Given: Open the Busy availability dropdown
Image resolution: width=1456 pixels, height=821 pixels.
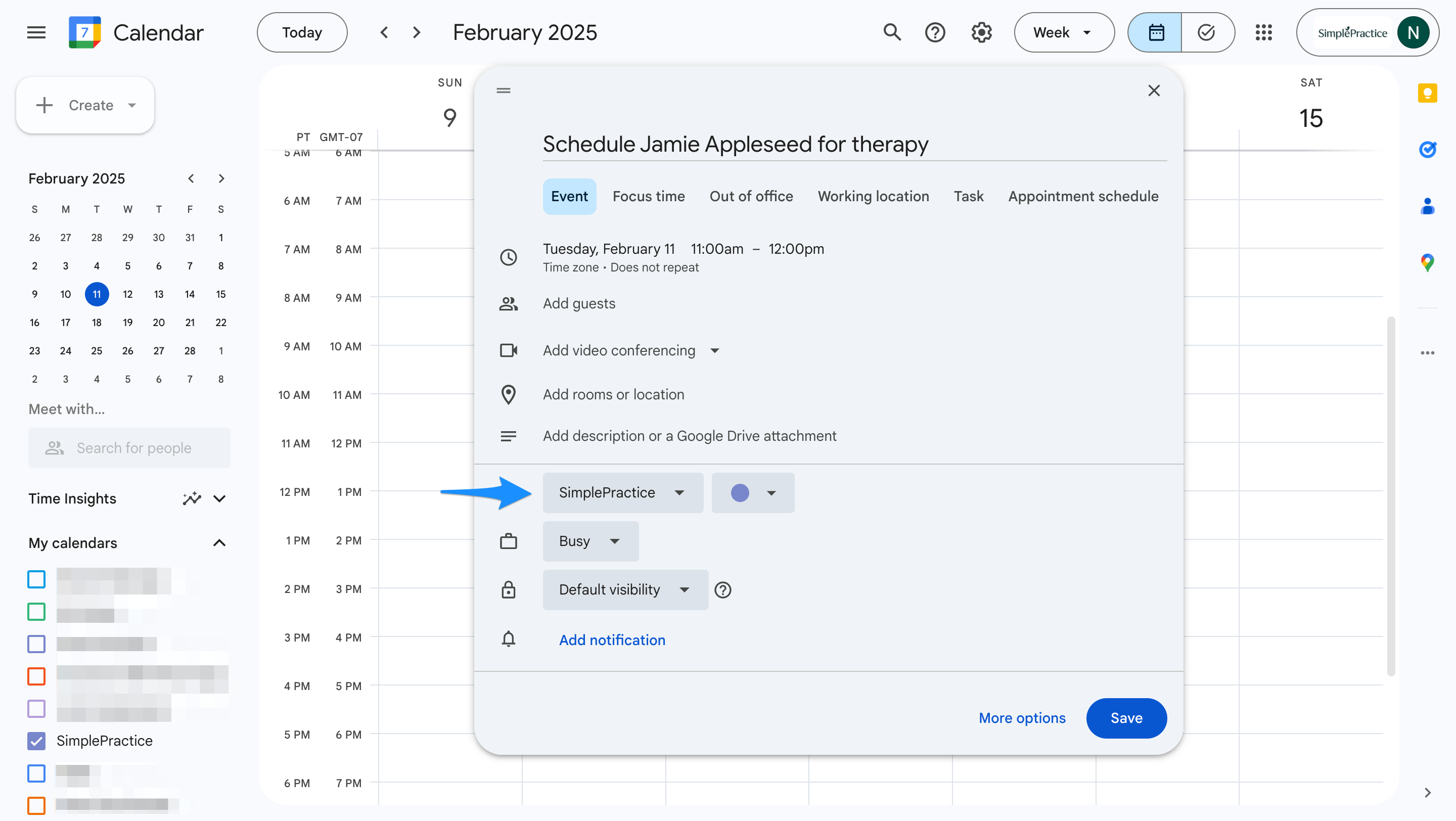Looking at the screenshot, I should click(590, 541).
